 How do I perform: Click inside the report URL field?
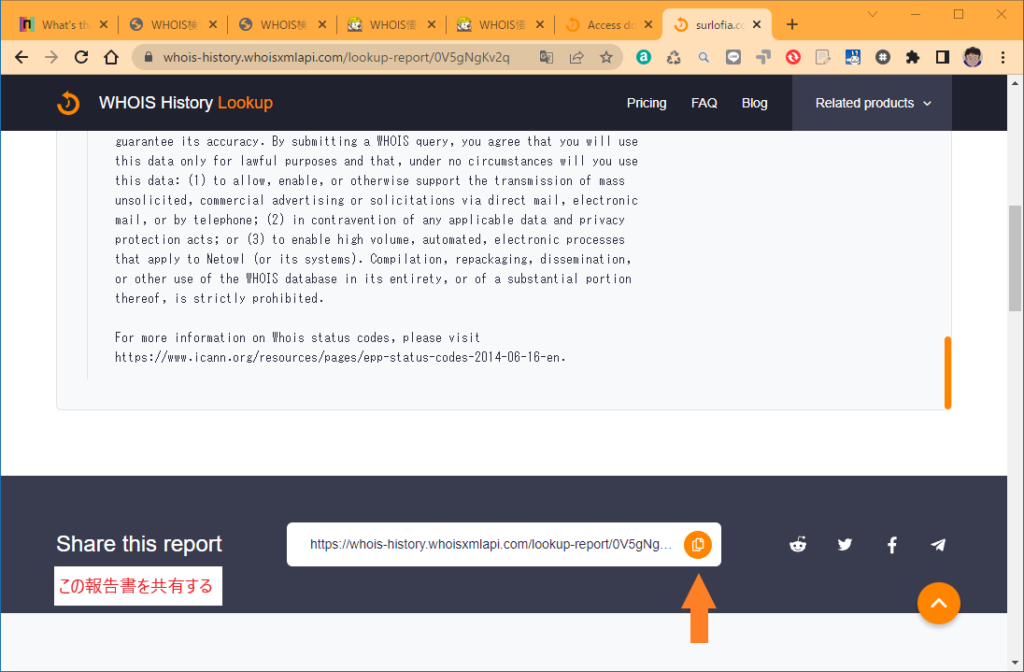(x=480, y=545)
